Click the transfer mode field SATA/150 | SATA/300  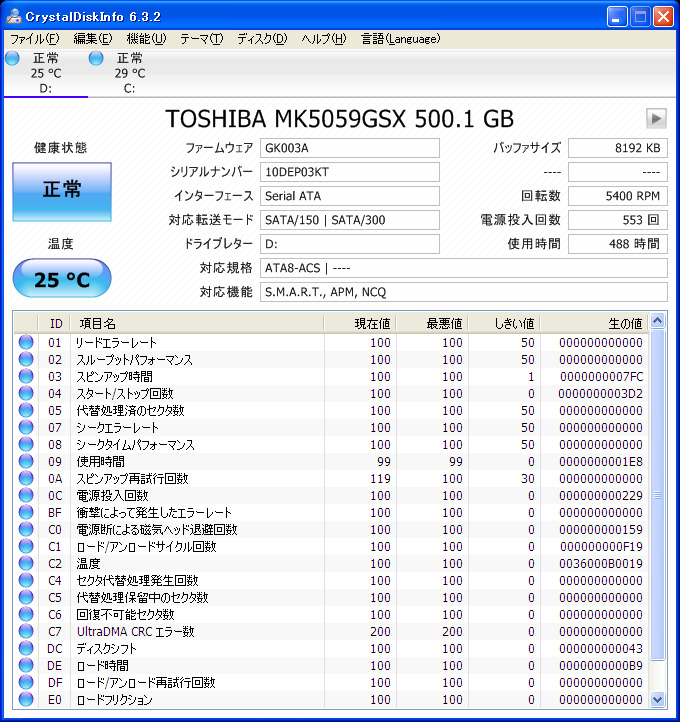[349, 220]
